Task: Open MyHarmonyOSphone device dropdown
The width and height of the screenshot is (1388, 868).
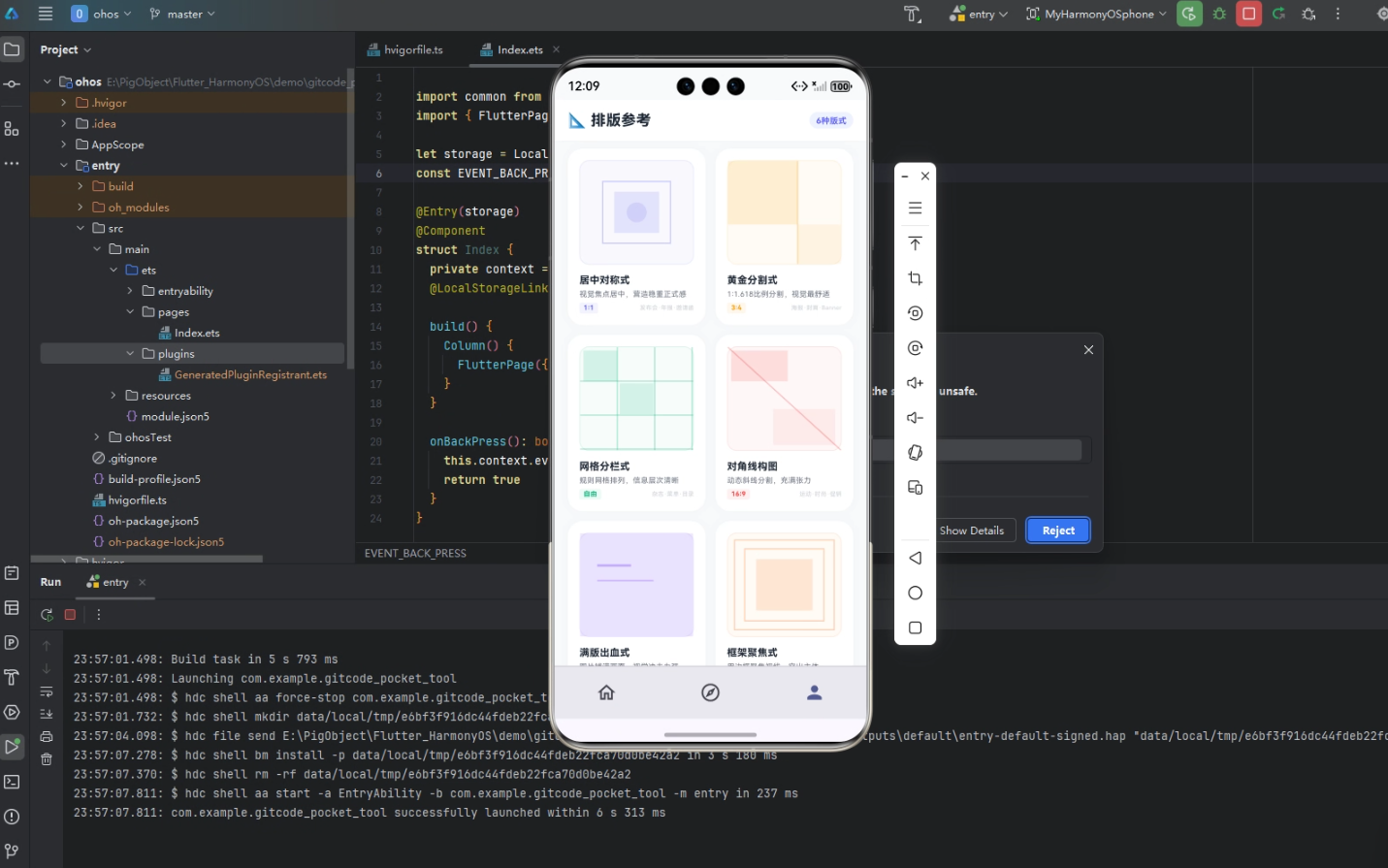Action: [x=1096, y=14]
